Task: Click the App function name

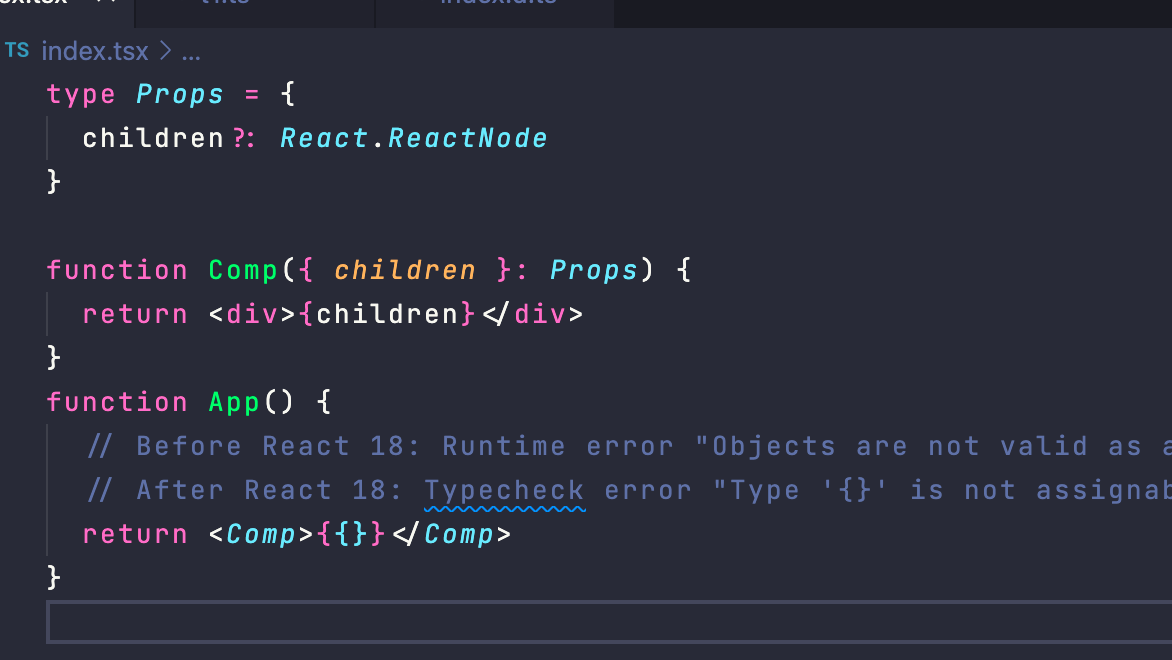Action: pos(235,402)
